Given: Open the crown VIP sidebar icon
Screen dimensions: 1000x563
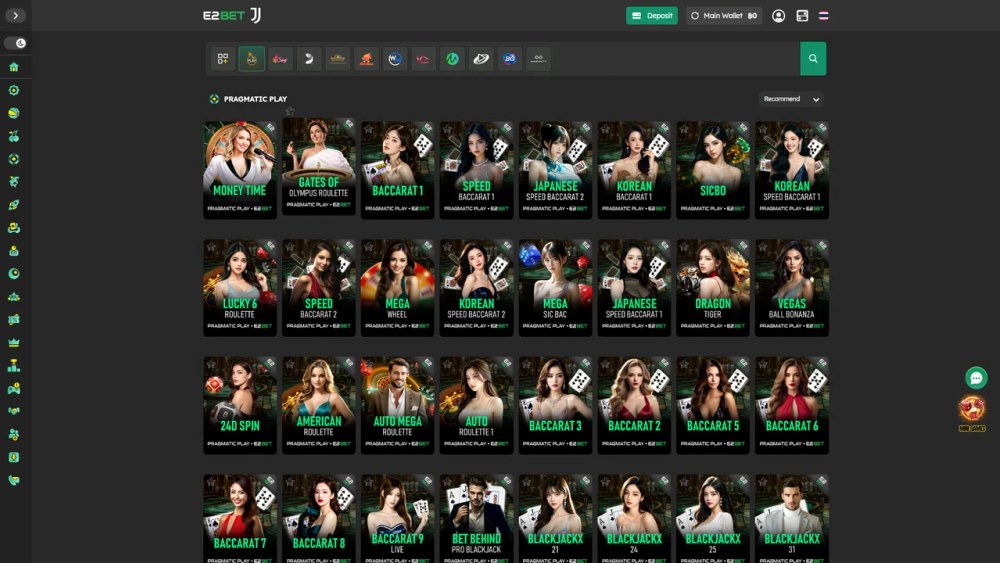Looking at the screenshot, I should (13, 342).
